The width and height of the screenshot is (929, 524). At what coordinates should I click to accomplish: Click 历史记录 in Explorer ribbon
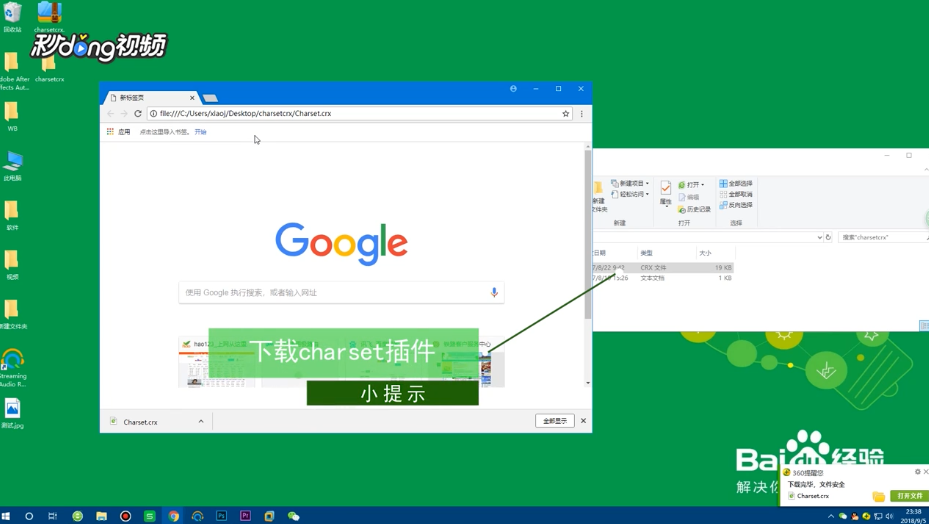(694, 209)
